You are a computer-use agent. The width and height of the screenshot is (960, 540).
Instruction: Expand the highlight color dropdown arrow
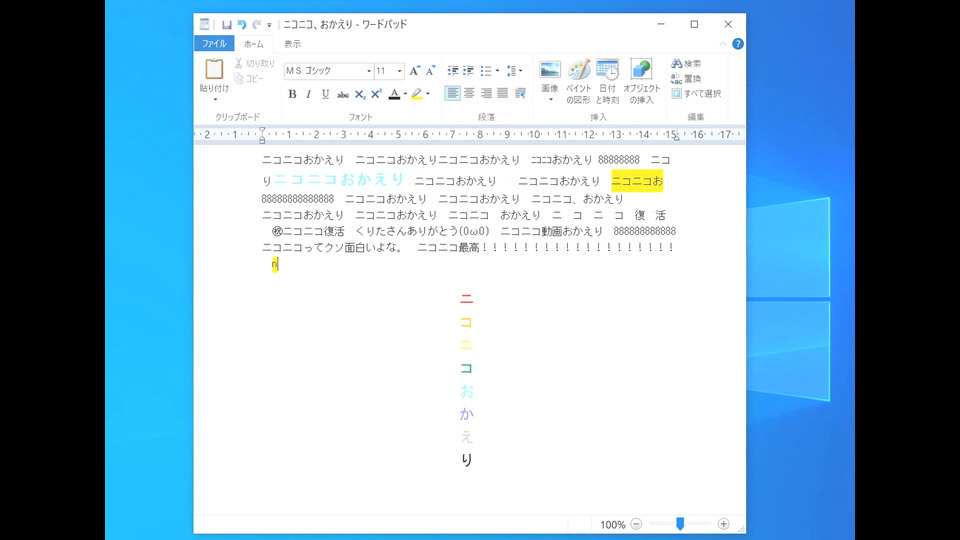(x=428, y=94)
